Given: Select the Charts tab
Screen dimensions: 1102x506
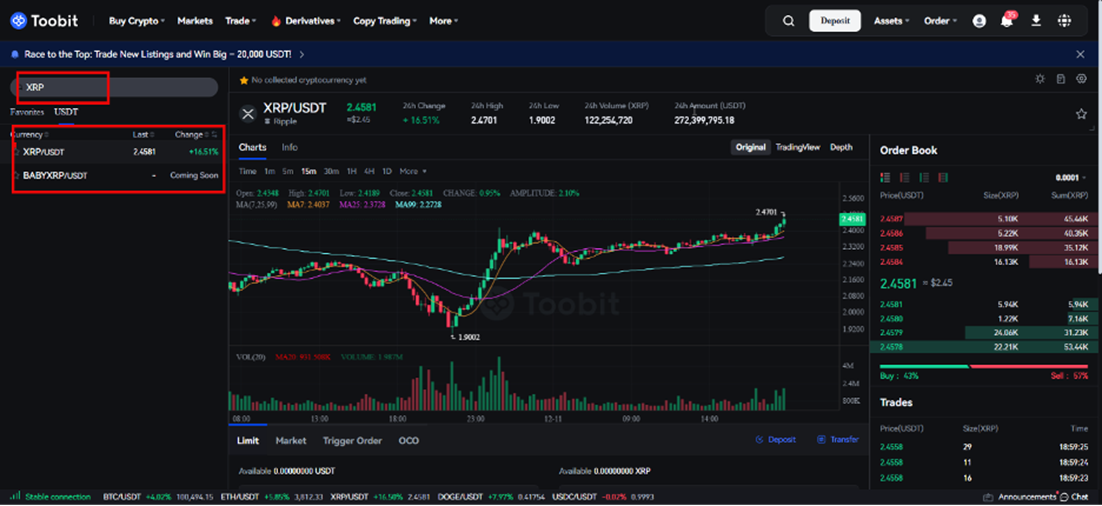Looking at the screenshot, I should click(x=252, y=148).
